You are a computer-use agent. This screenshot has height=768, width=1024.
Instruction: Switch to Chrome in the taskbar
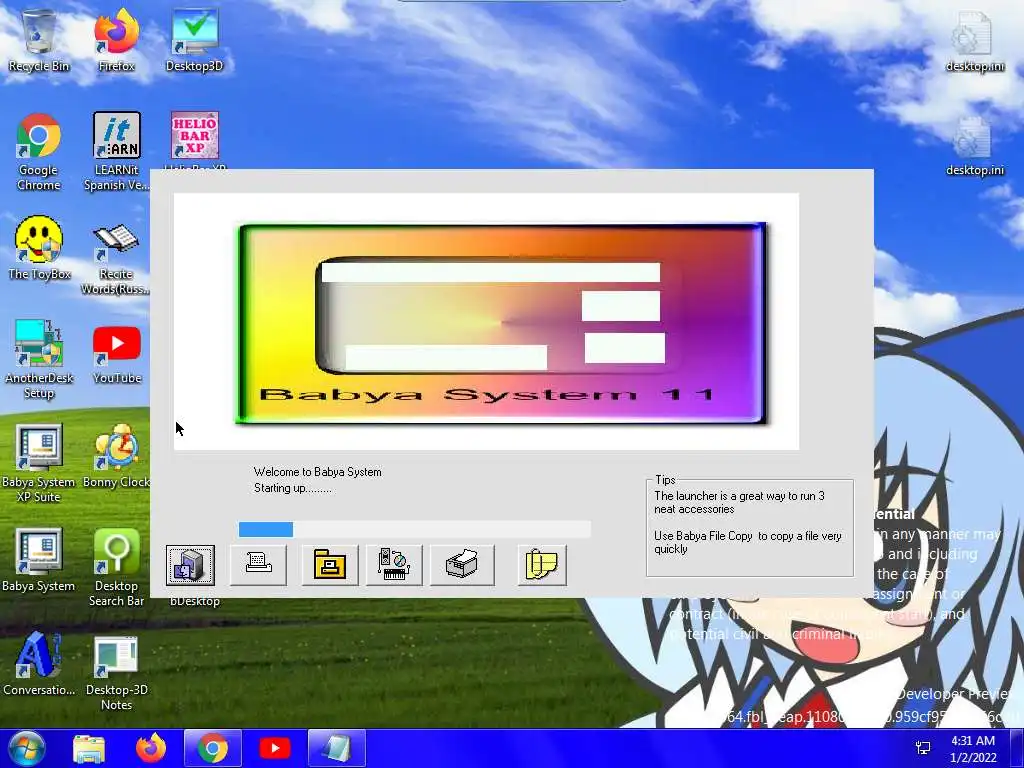coord(213,748)
